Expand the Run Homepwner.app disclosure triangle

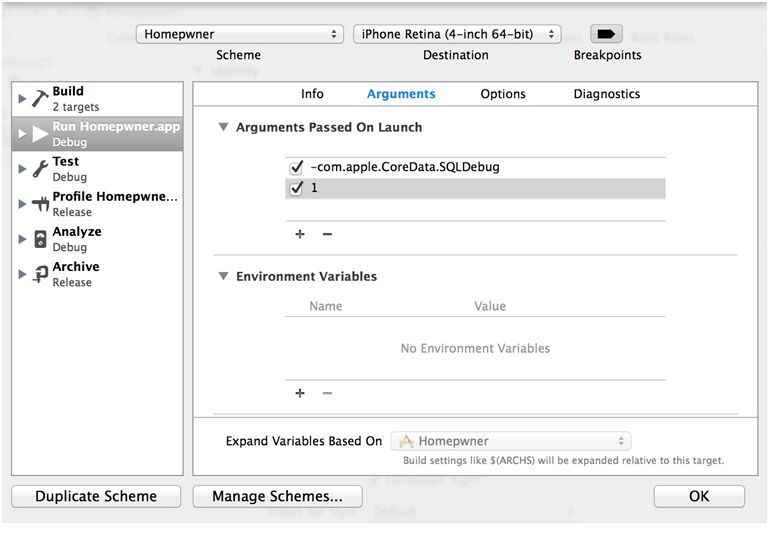(22, 133)
